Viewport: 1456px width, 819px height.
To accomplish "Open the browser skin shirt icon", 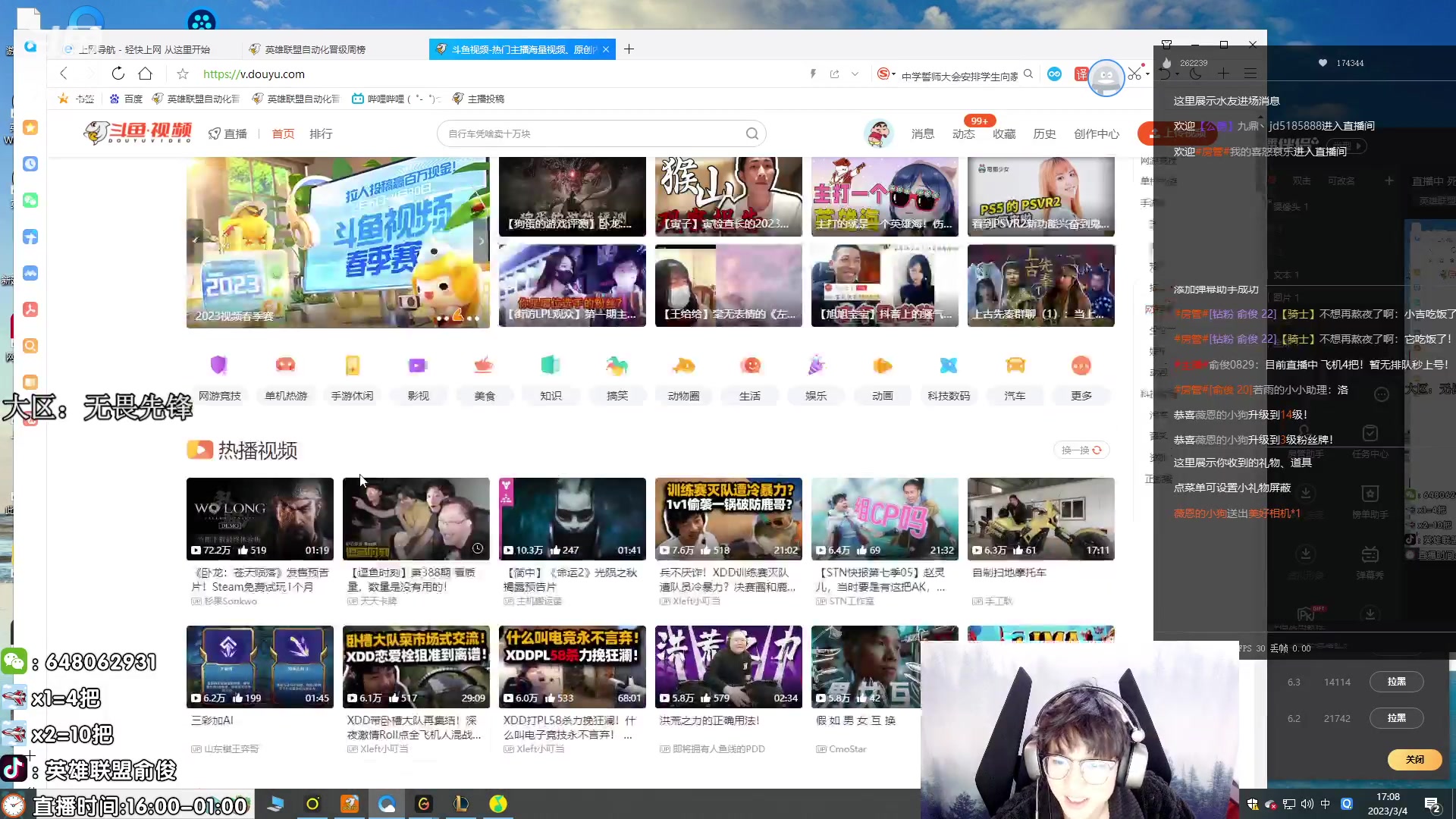I will click(x=1167, y=45).
